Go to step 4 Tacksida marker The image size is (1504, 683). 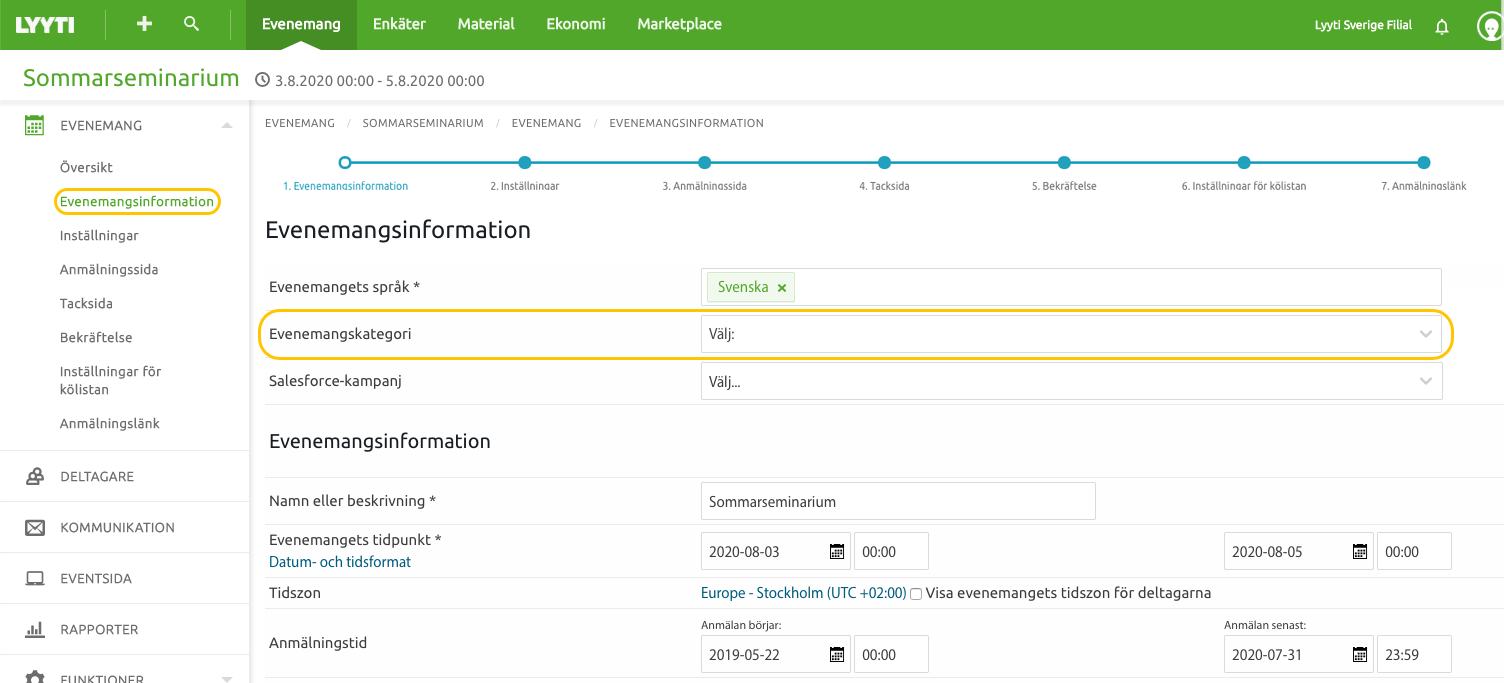(x=884, y=162)
